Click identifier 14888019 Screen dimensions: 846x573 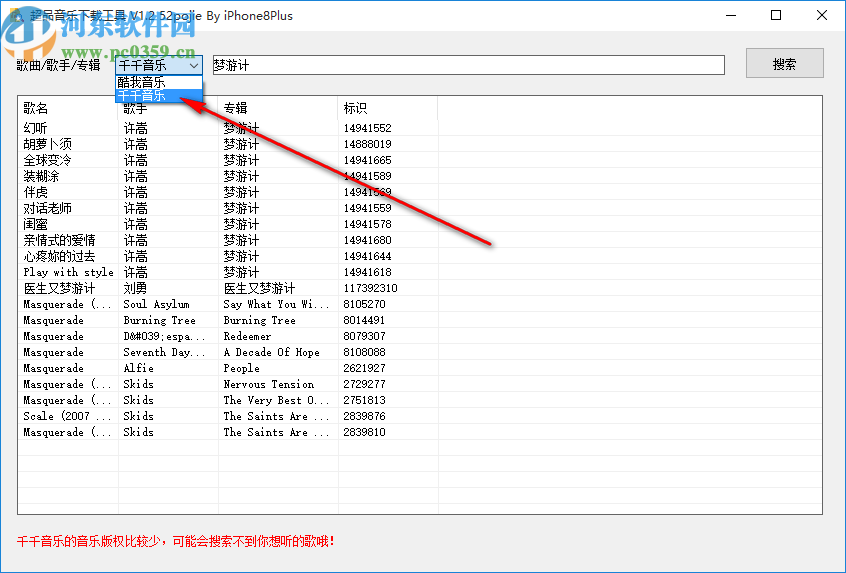coord(367,144)
